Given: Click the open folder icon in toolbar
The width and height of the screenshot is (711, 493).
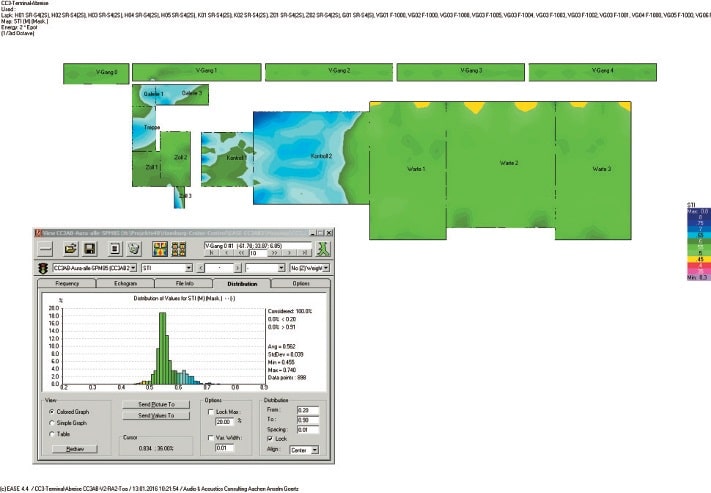Looking at the screenshot, I should pyautogui.click(x=71, y=248).
